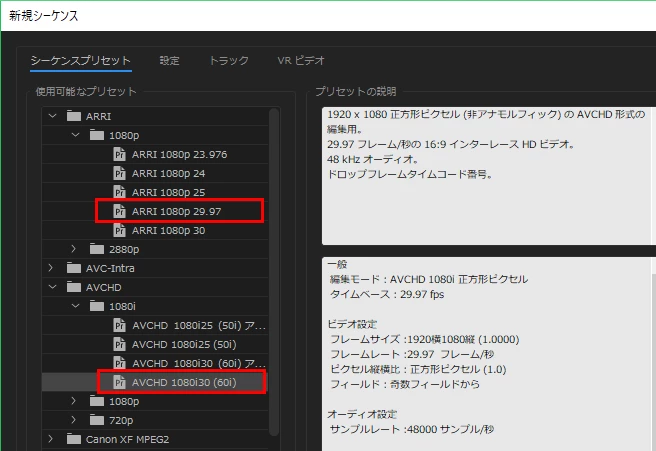This screenshot has width=656, height=451.
Task: Click preset icon for selected AVCHD 1080i30 (60i)
Action: 120,382
